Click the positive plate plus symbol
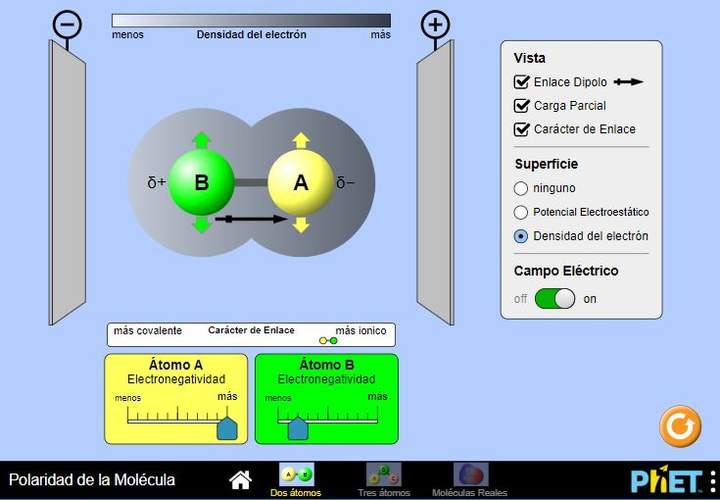The height and width of the screenshot is (500, 720). click(435, 25)
